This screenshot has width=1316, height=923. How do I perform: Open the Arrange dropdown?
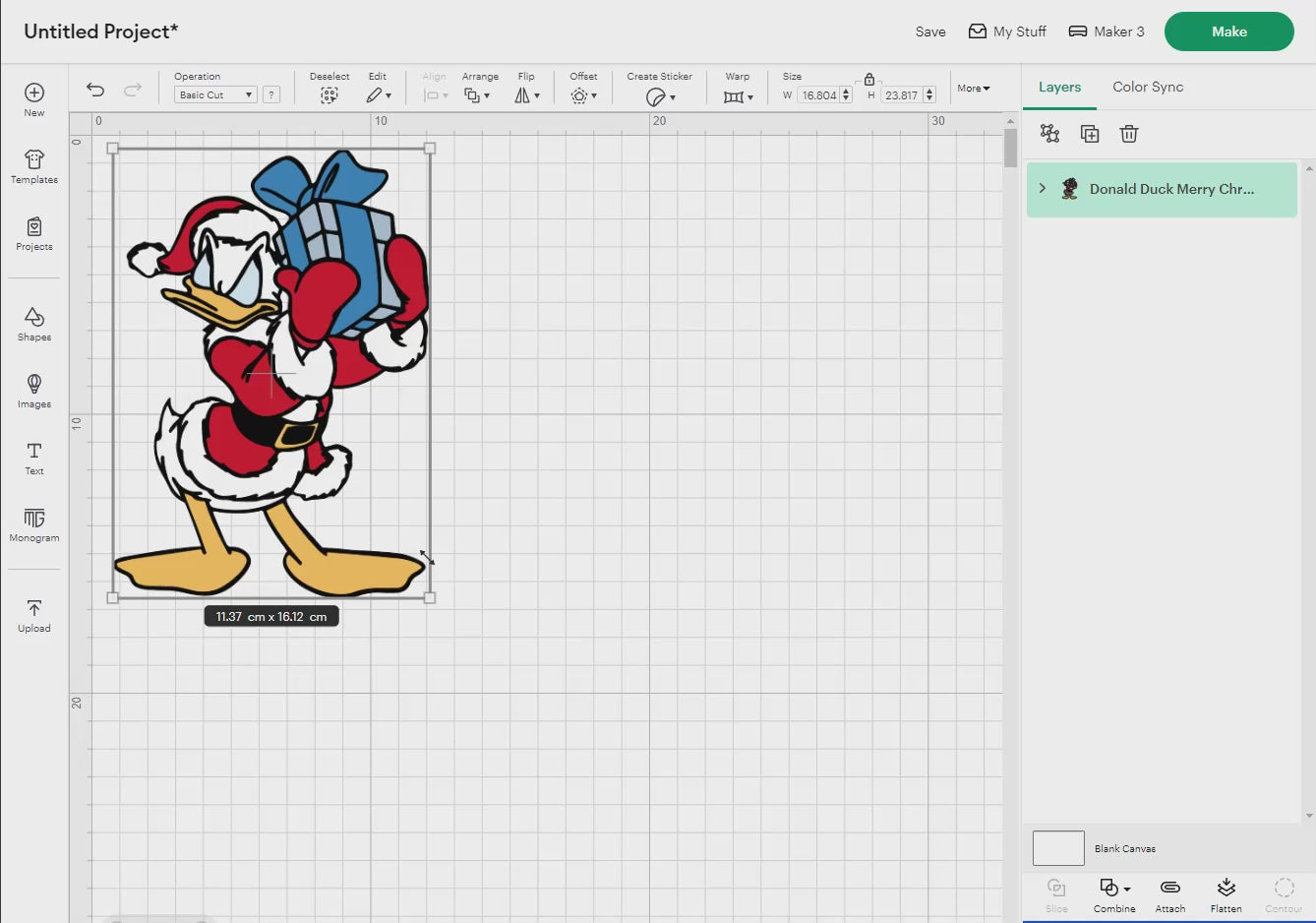click(477, 95)
